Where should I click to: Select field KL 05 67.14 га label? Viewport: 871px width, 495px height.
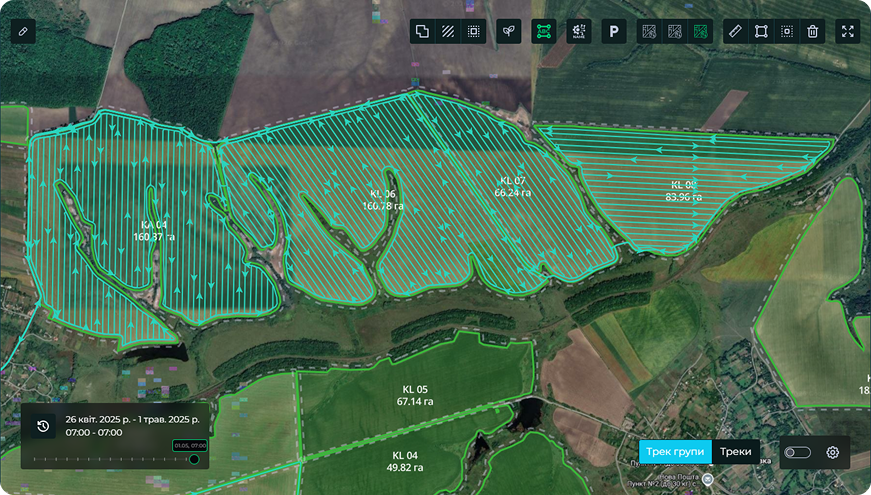[x=415, y=395]
